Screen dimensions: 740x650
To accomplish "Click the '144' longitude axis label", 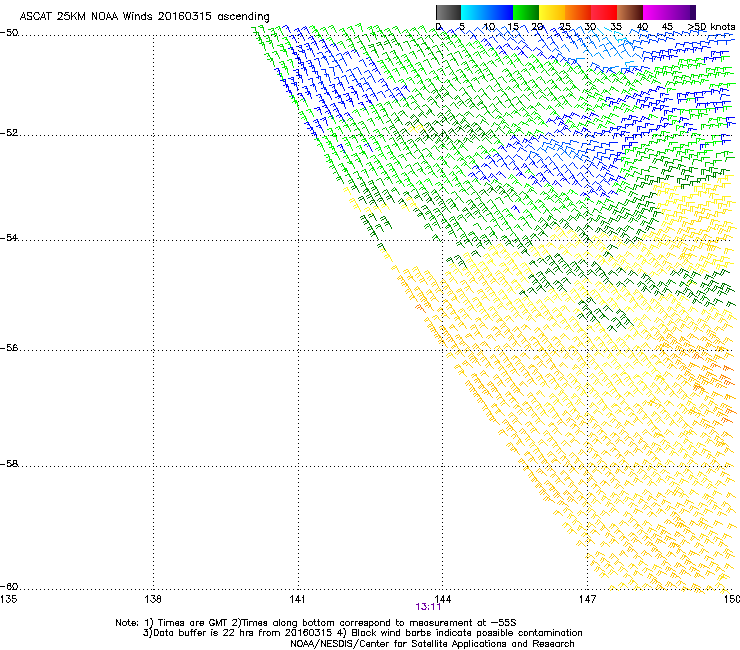I will coord(442,599).
